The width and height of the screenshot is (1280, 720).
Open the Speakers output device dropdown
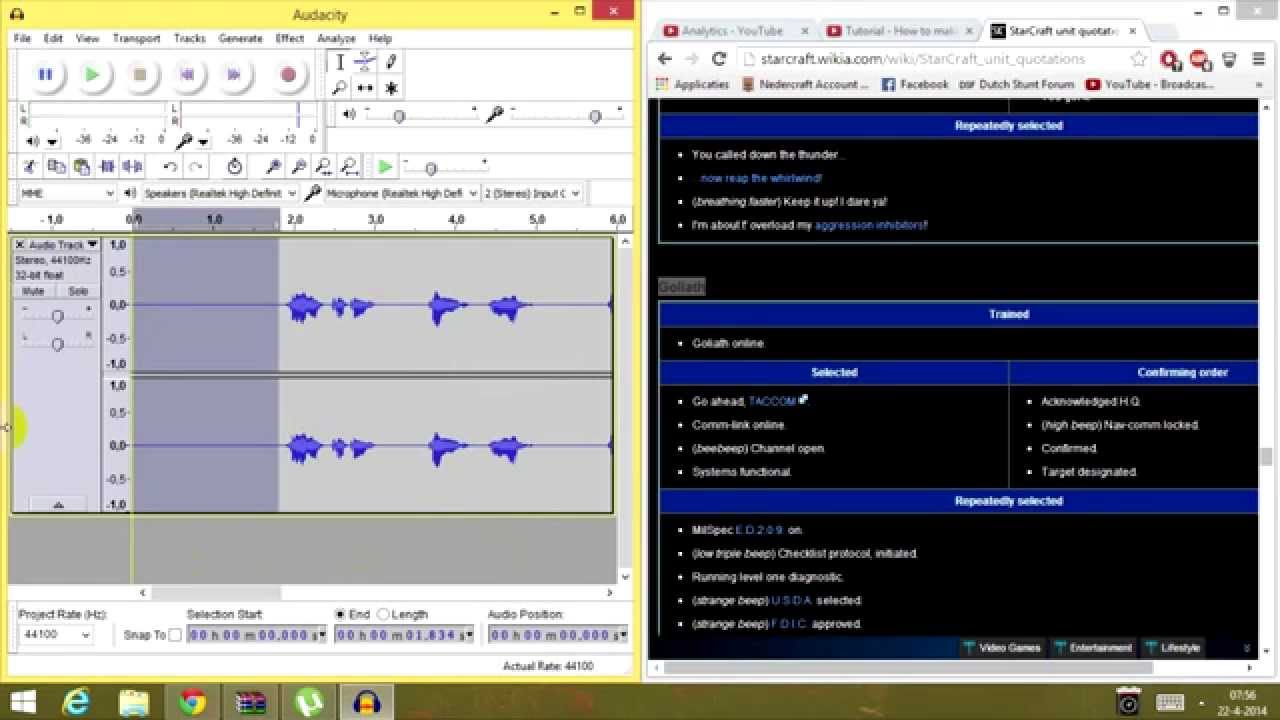[220, 193]
